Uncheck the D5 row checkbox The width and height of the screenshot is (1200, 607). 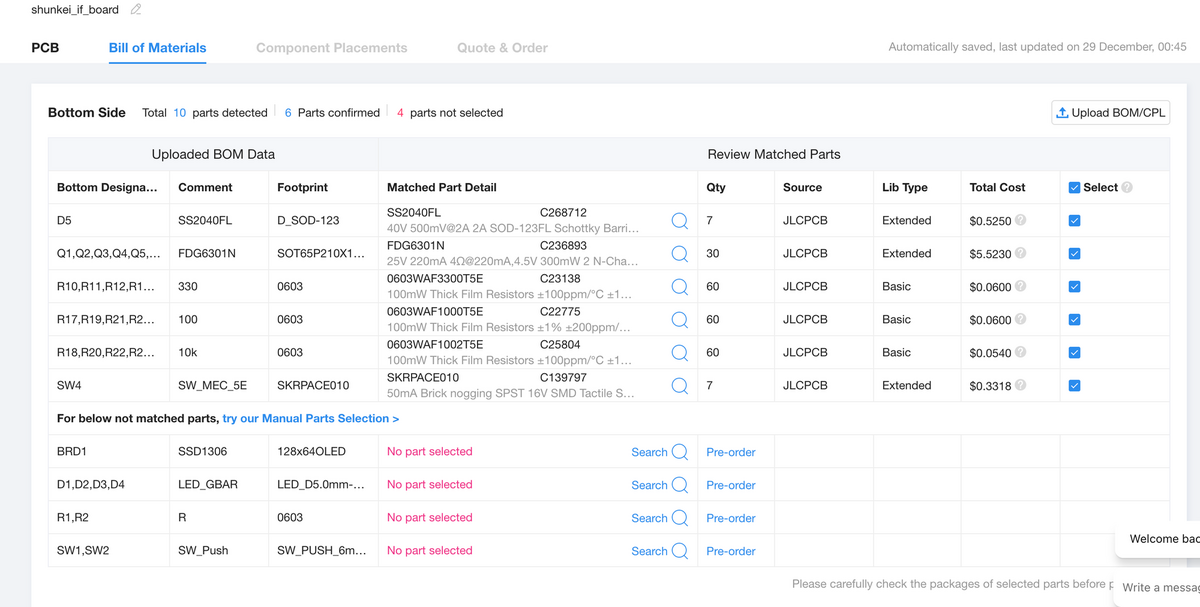click(x=1074, y=220)
